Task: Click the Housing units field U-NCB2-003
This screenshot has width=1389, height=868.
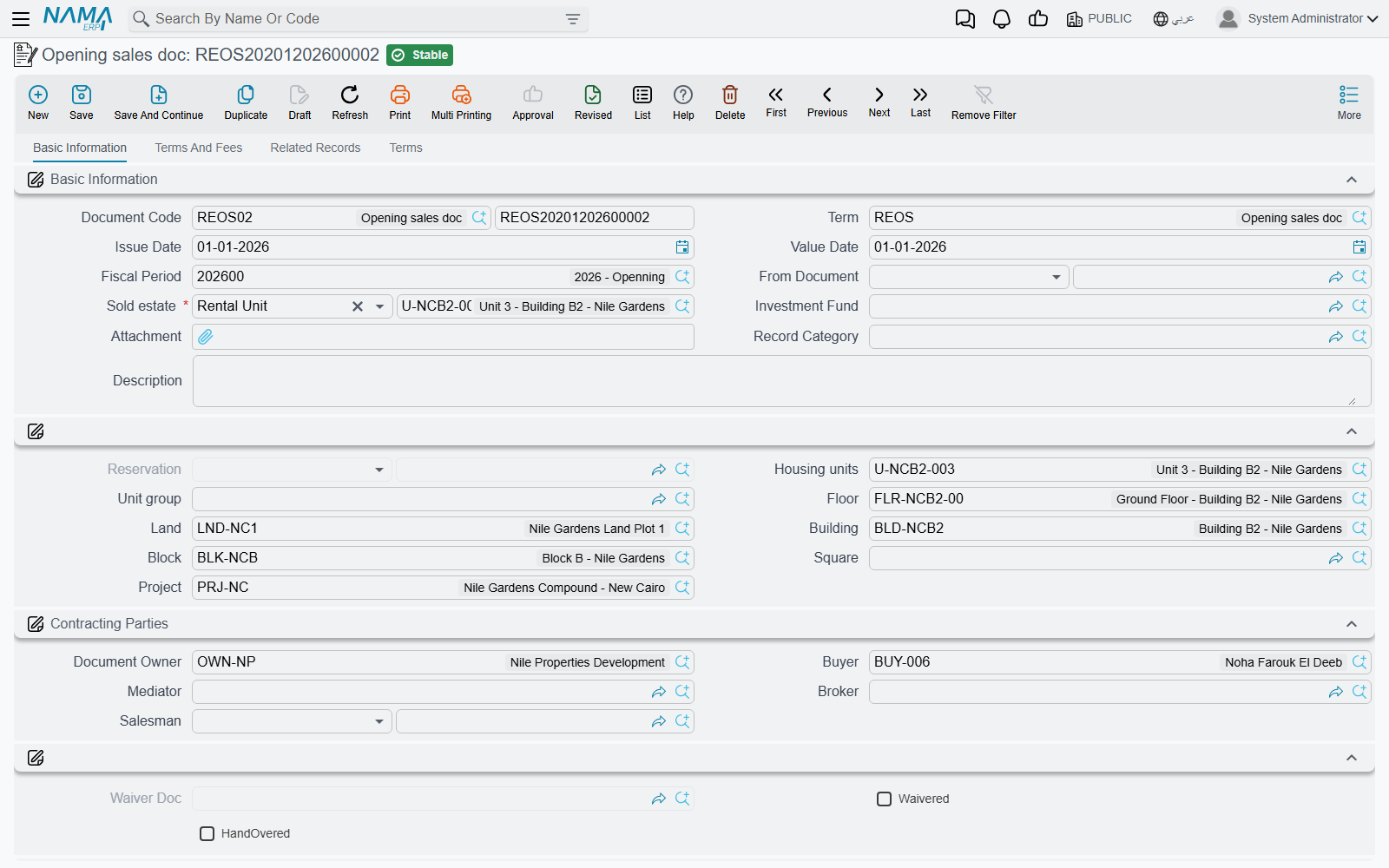Action: click(x=1120, y=470)
